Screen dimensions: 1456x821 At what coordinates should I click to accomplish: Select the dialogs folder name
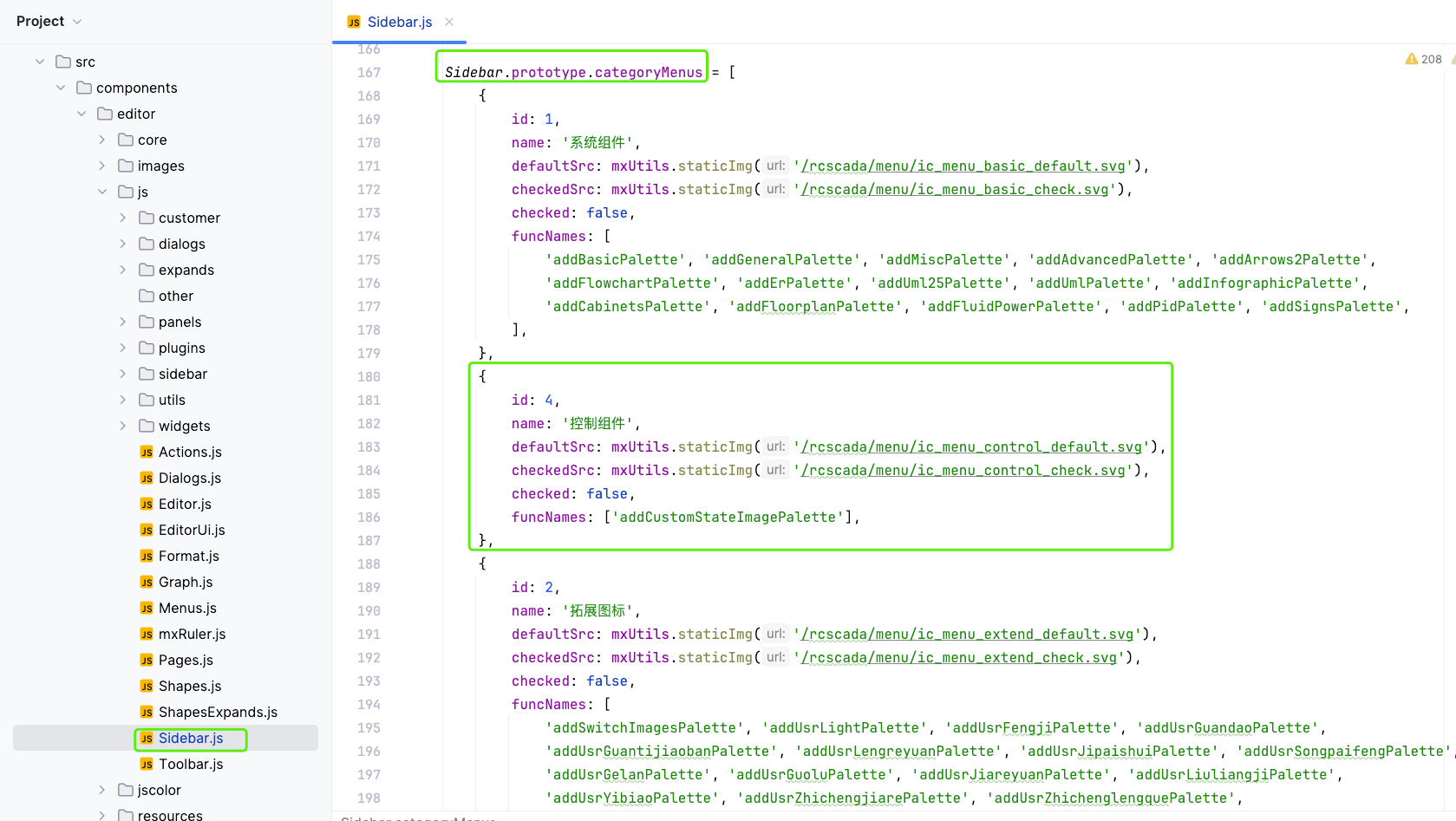tap(182, 244)
